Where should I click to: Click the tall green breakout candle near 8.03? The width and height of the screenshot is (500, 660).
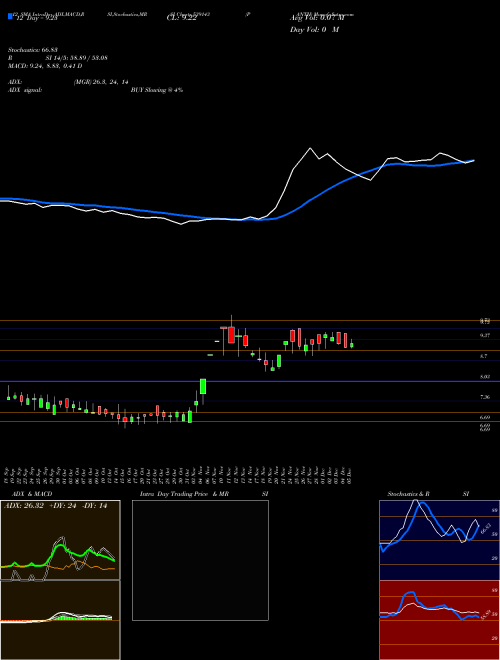(x=203, y=386)
